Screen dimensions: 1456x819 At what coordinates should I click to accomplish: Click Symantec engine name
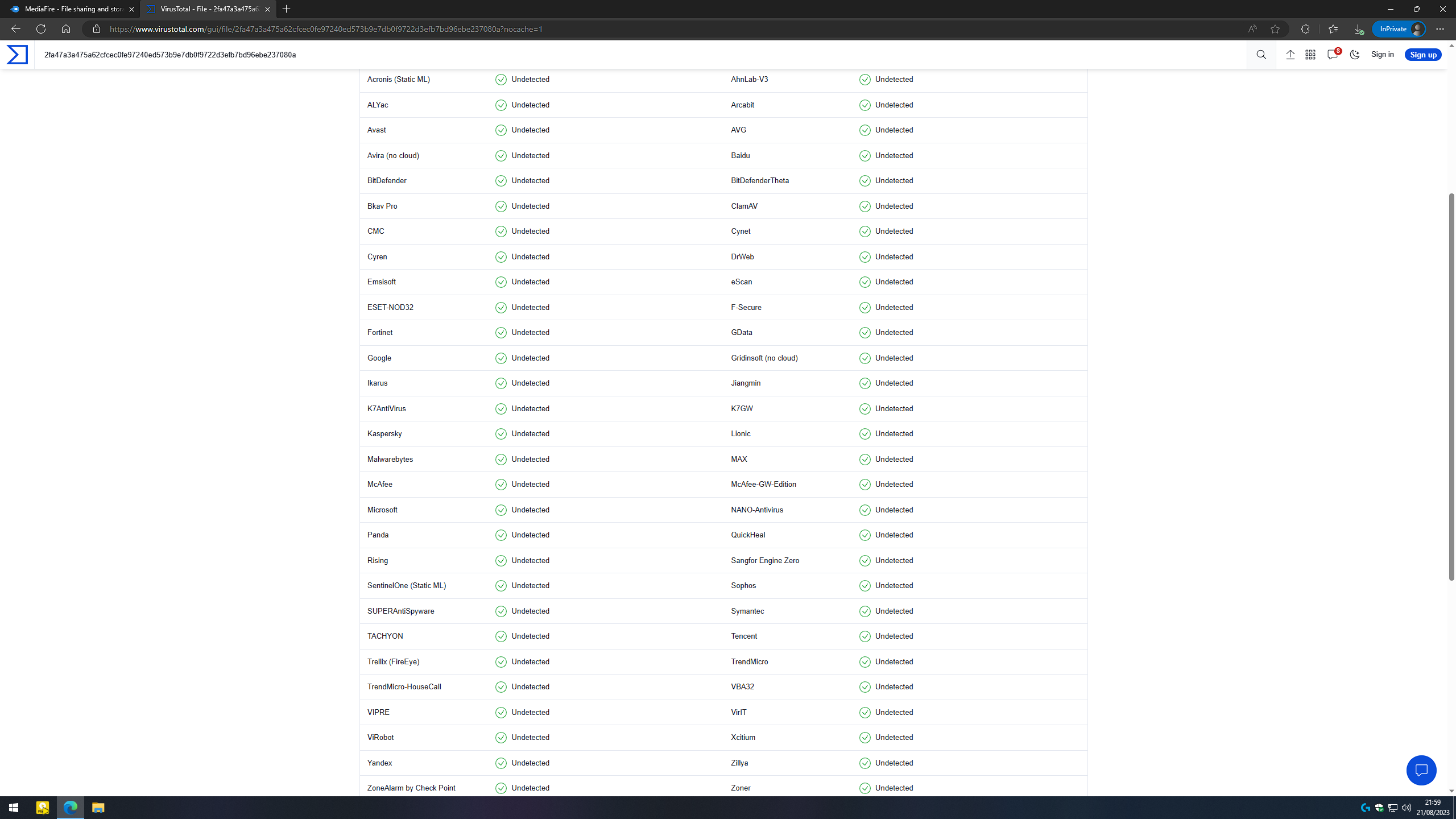click(x=747, y=611)
